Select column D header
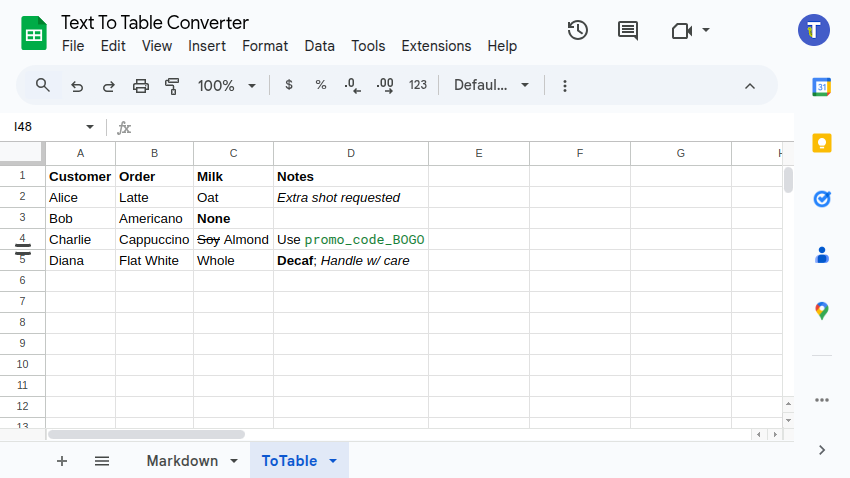Screen dimensions: 850x478 (351, 153)
